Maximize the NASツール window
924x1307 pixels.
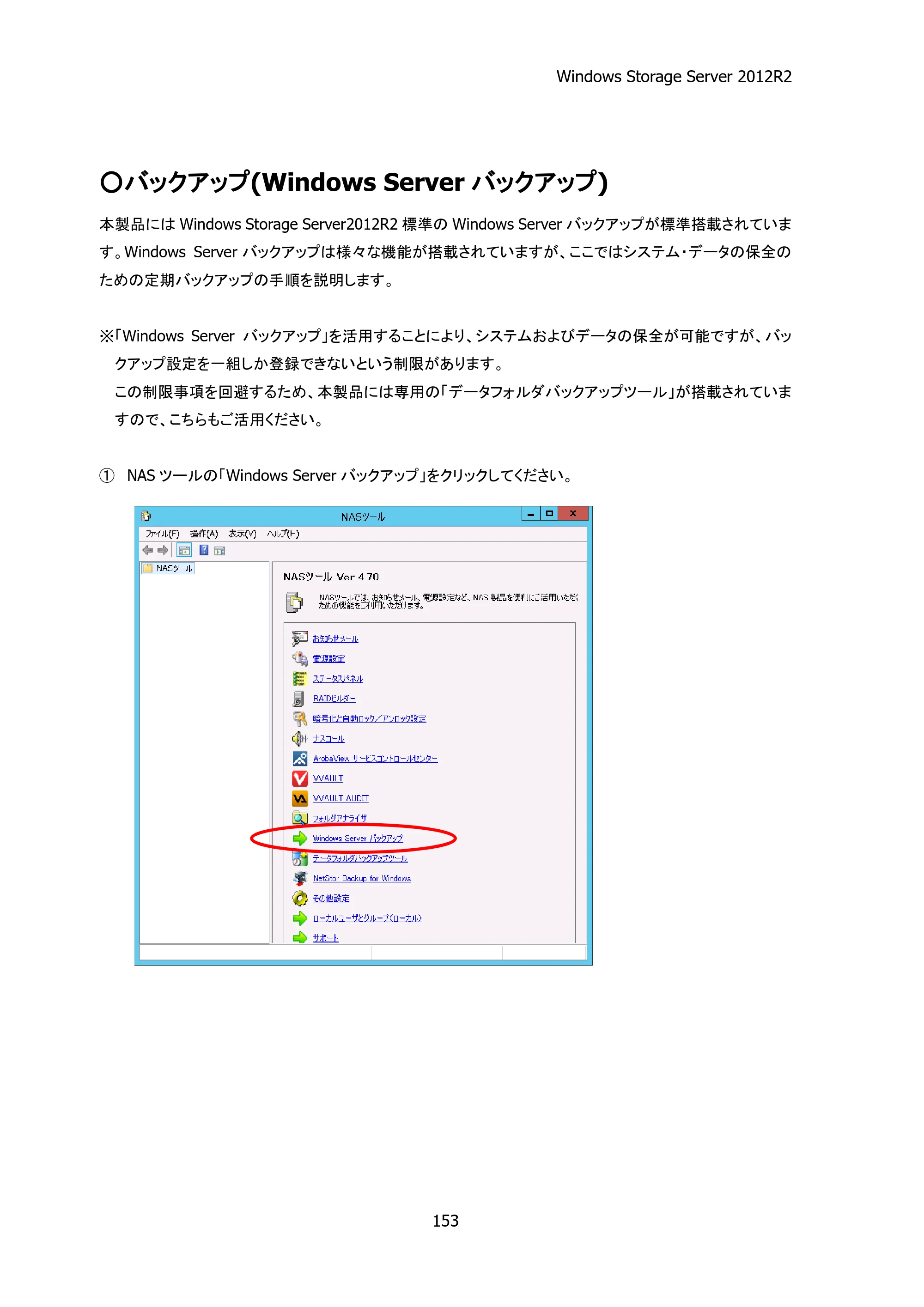coord(549,513)
